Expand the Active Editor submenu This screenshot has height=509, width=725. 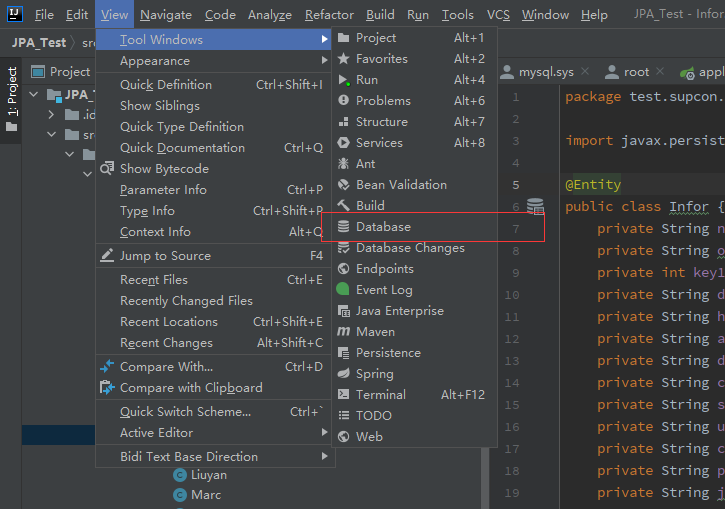click(213, 433)
